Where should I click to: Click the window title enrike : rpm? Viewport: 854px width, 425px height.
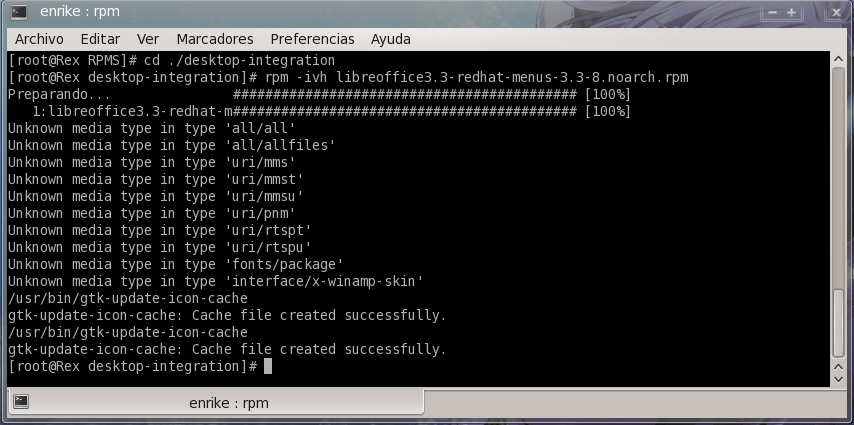pos(80,11)
